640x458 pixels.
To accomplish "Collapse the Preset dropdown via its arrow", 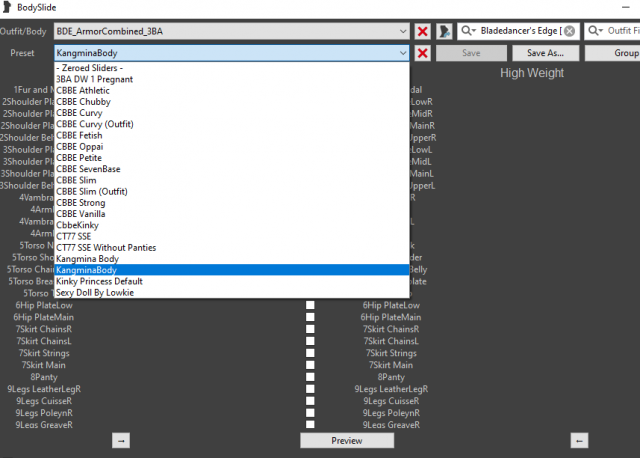I will (x=402, y=53).
